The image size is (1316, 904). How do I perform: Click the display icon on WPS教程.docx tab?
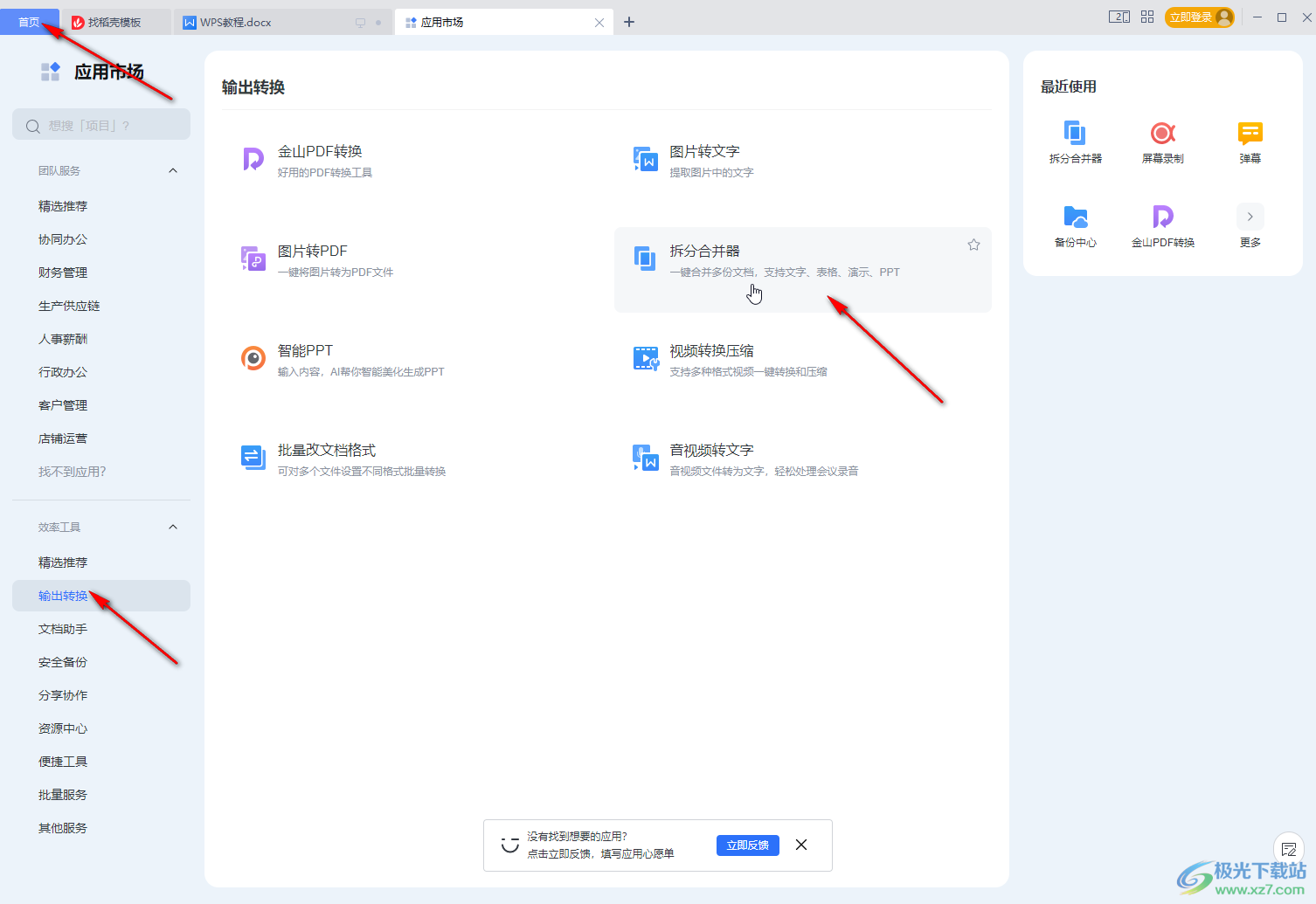[360, 23]
